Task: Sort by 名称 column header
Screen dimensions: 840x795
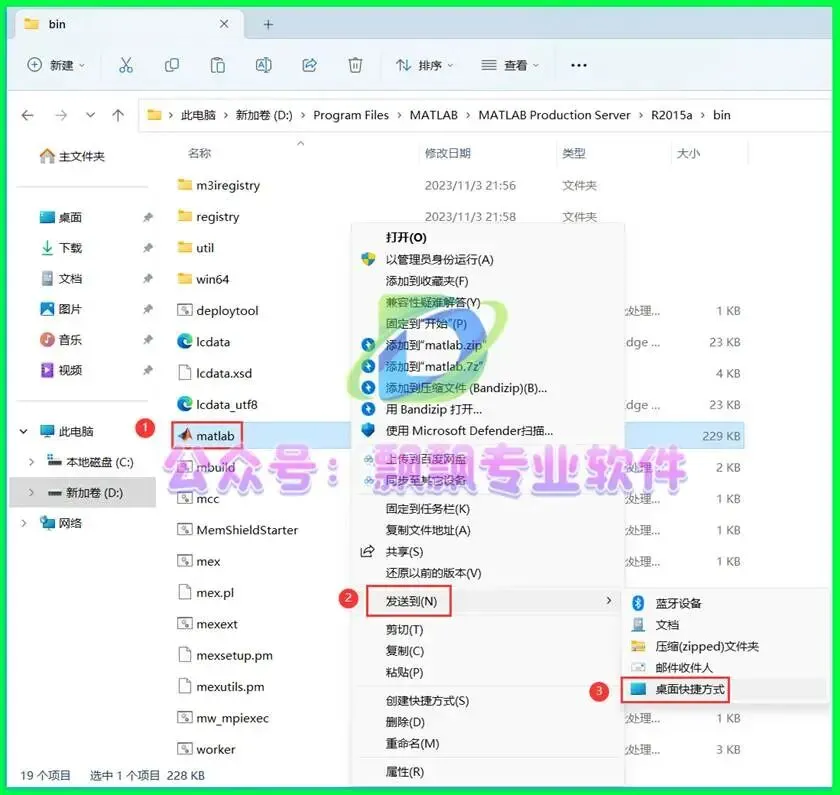Action: (199, 153)
